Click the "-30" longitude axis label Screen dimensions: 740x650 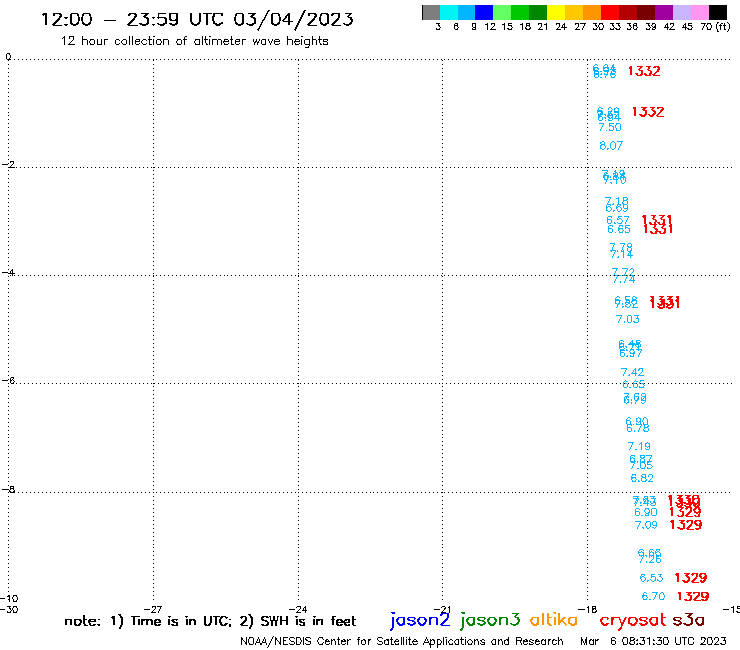click(x=9, y=609)
